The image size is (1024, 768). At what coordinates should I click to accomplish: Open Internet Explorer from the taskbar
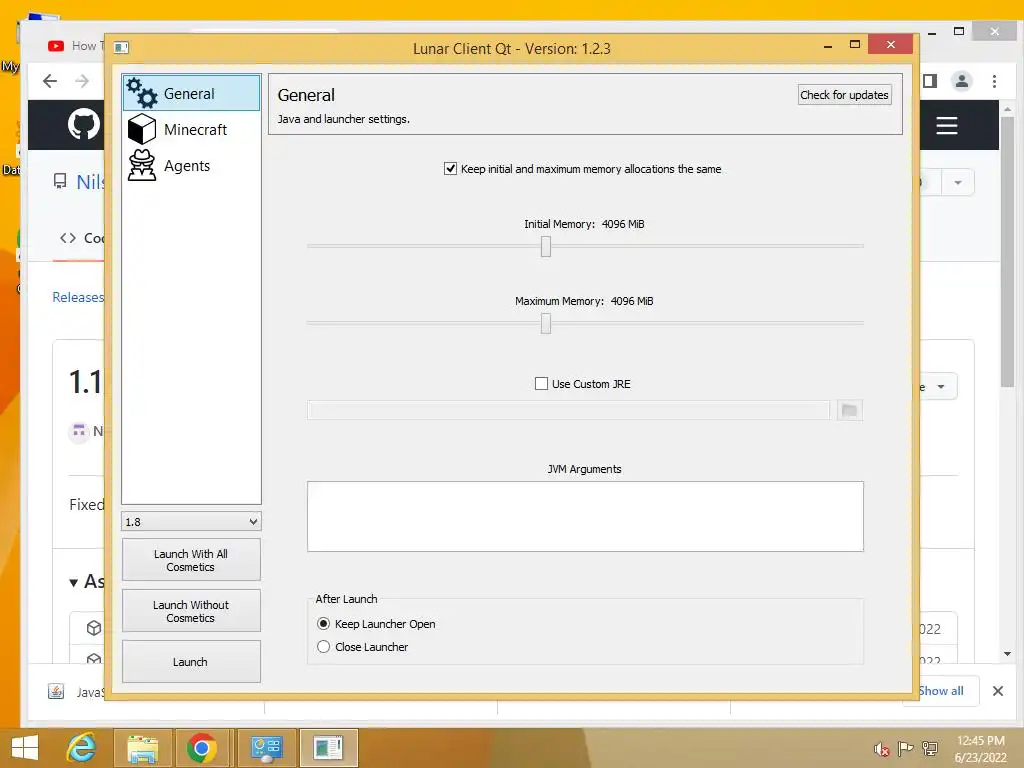pos(81,748)
